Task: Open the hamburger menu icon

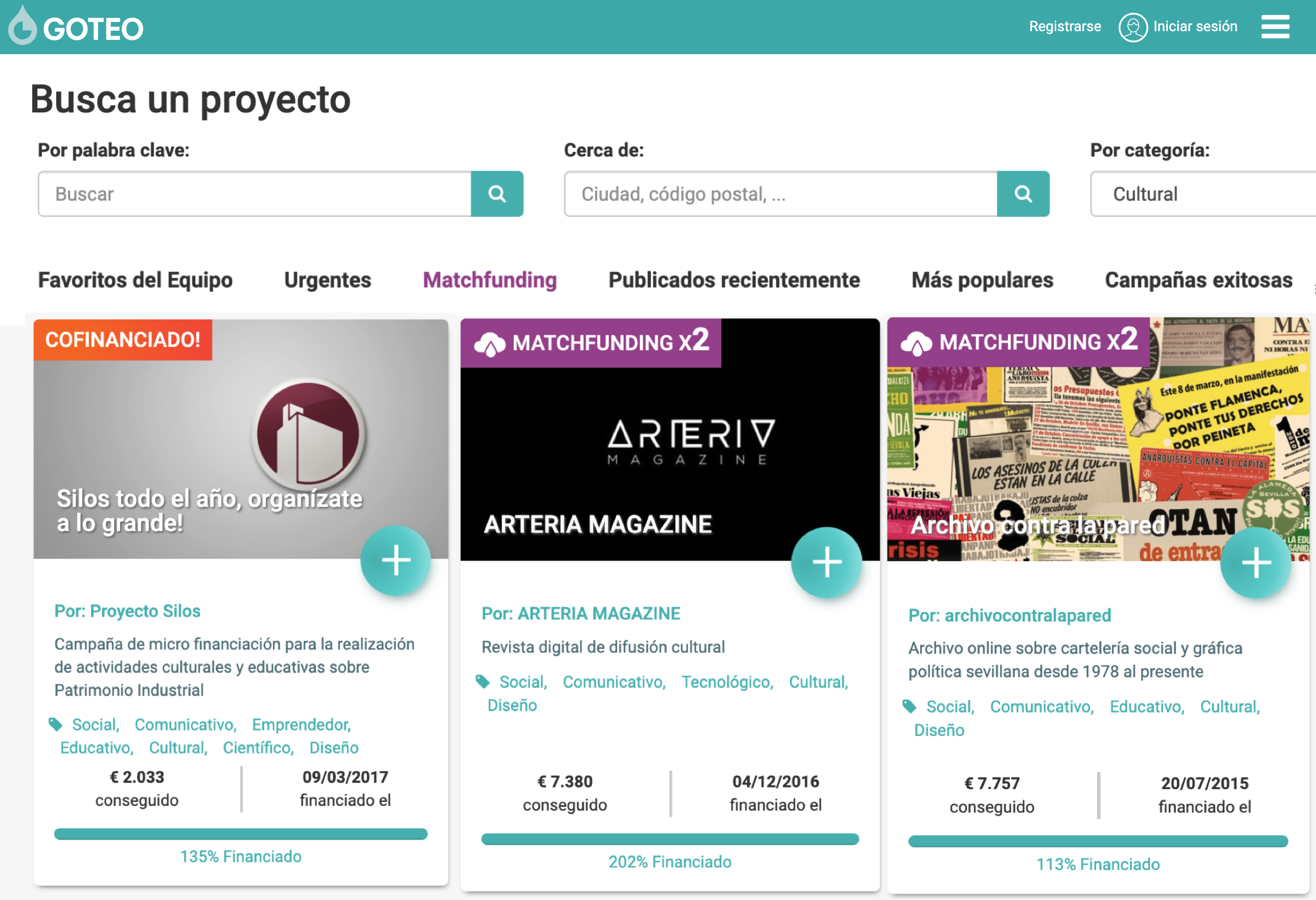Action: coord(1275,27)
